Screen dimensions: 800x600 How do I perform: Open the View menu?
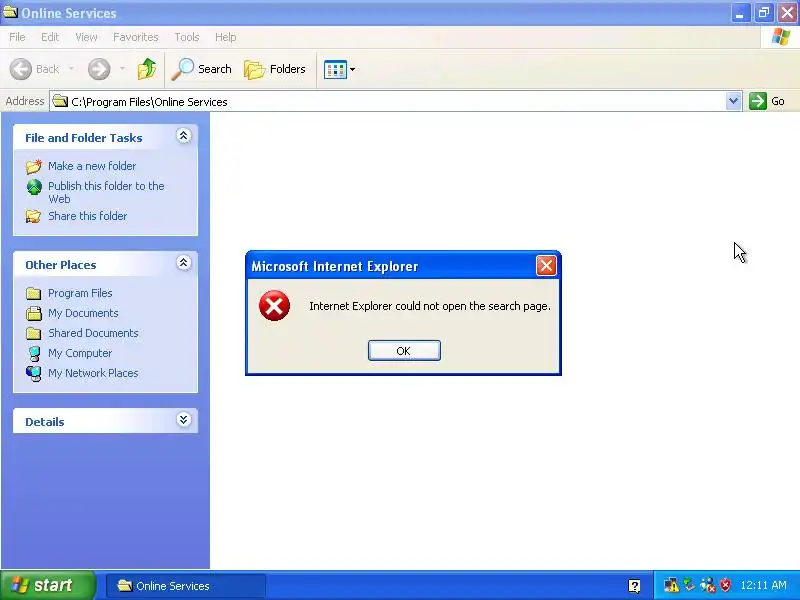click(x=86, y=37)
